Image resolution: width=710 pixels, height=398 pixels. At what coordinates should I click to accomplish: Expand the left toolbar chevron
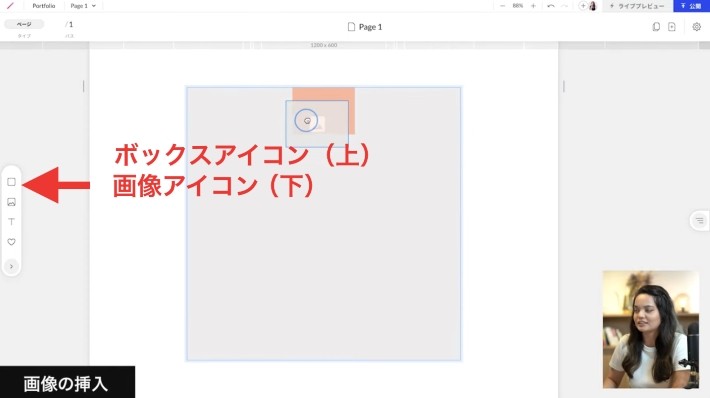click(x=11, y=266)
